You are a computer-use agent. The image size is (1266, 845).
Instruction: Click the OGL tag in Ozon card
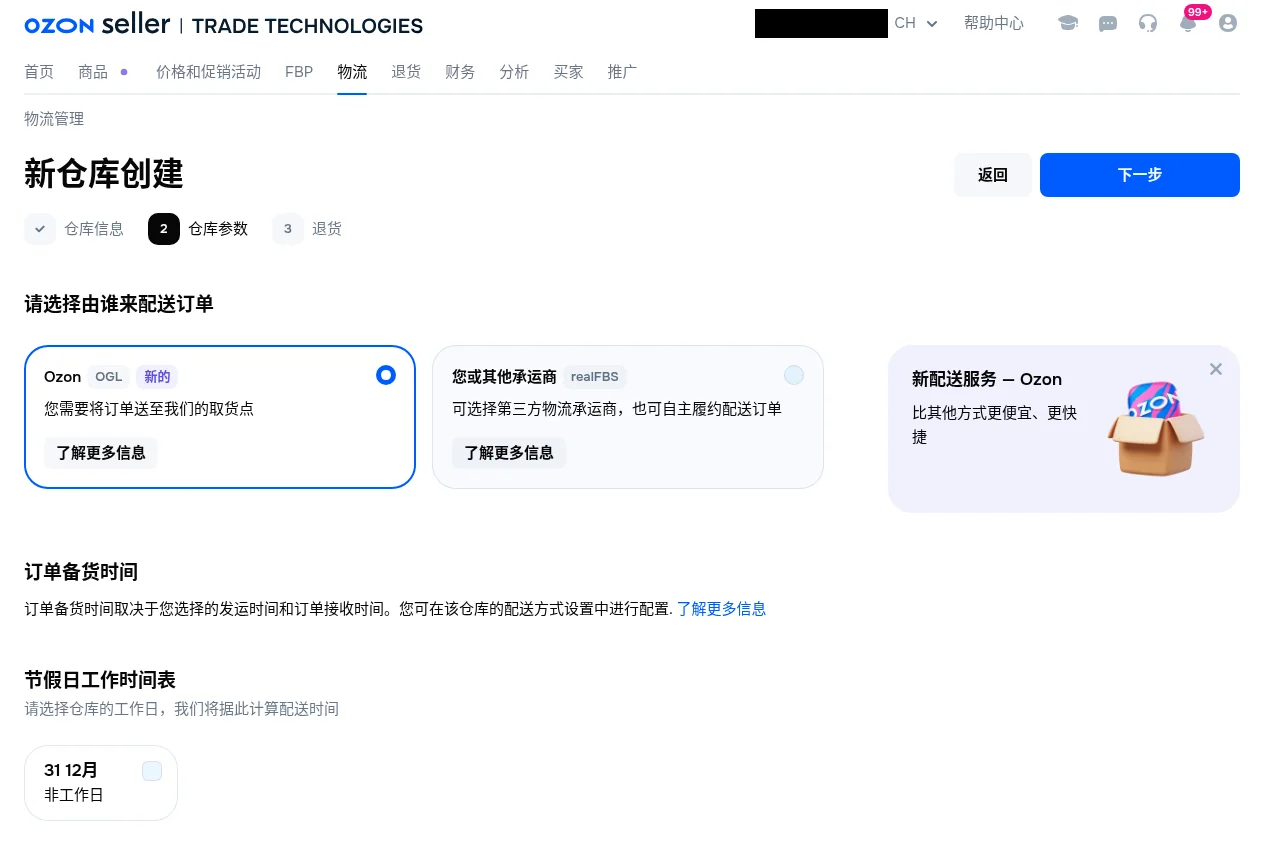pos(109,377)
